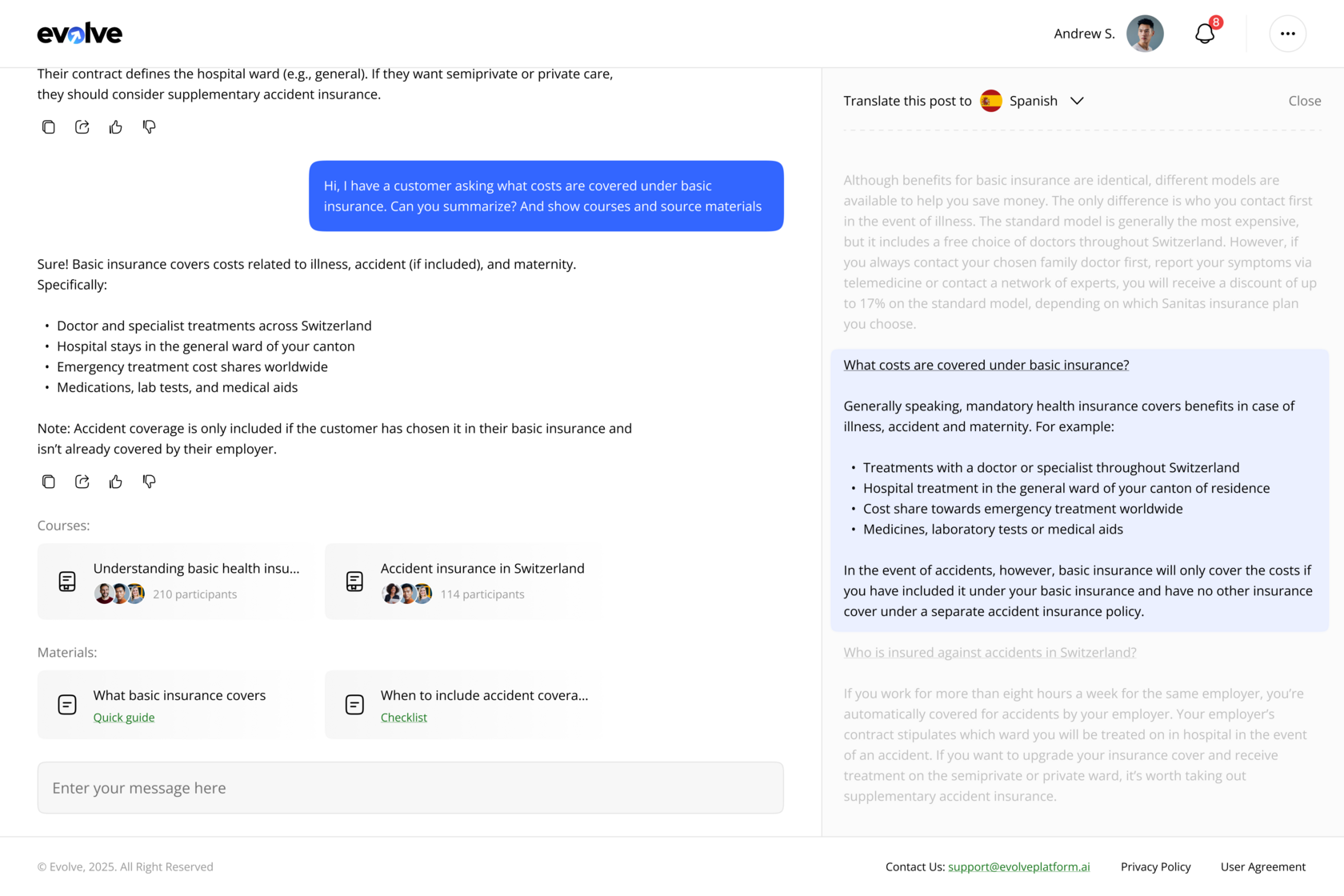Thumbs down the hospital ward reply
The width and height of the screenshot is (1344, 896).
click(x=150, y=126)
